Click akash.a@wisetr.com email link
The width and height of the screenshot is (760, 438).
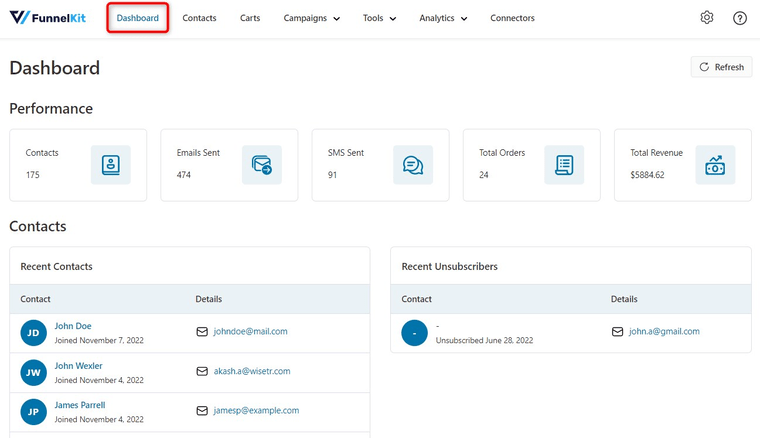(x=252, y=371)
